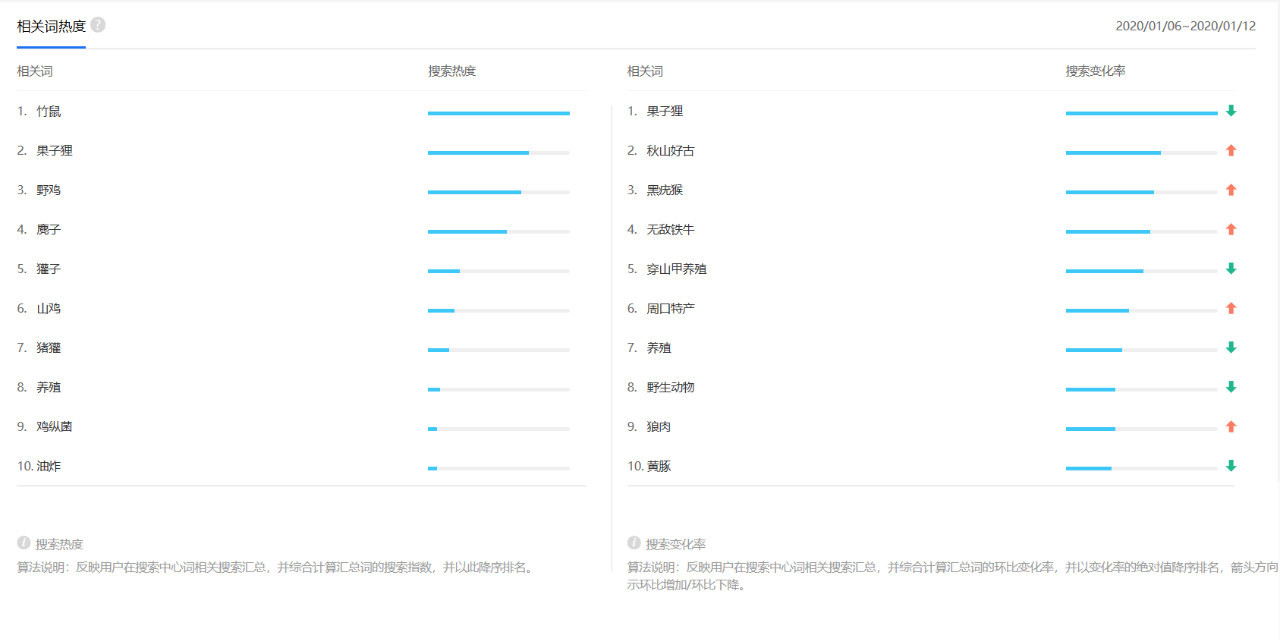Open related word 獾子

tap(49, 269)
